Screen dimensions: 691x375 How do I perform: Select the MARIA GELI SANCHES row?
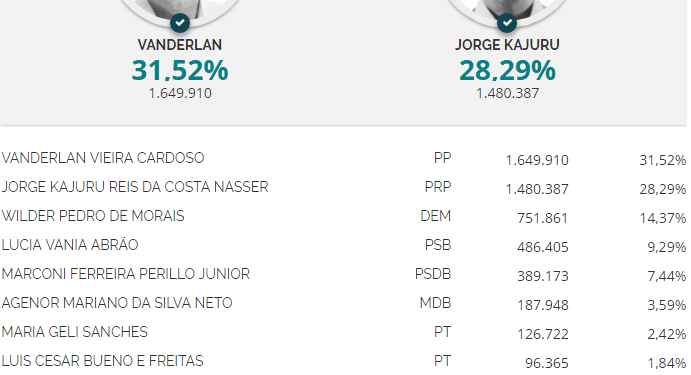[x=344, y=332]
